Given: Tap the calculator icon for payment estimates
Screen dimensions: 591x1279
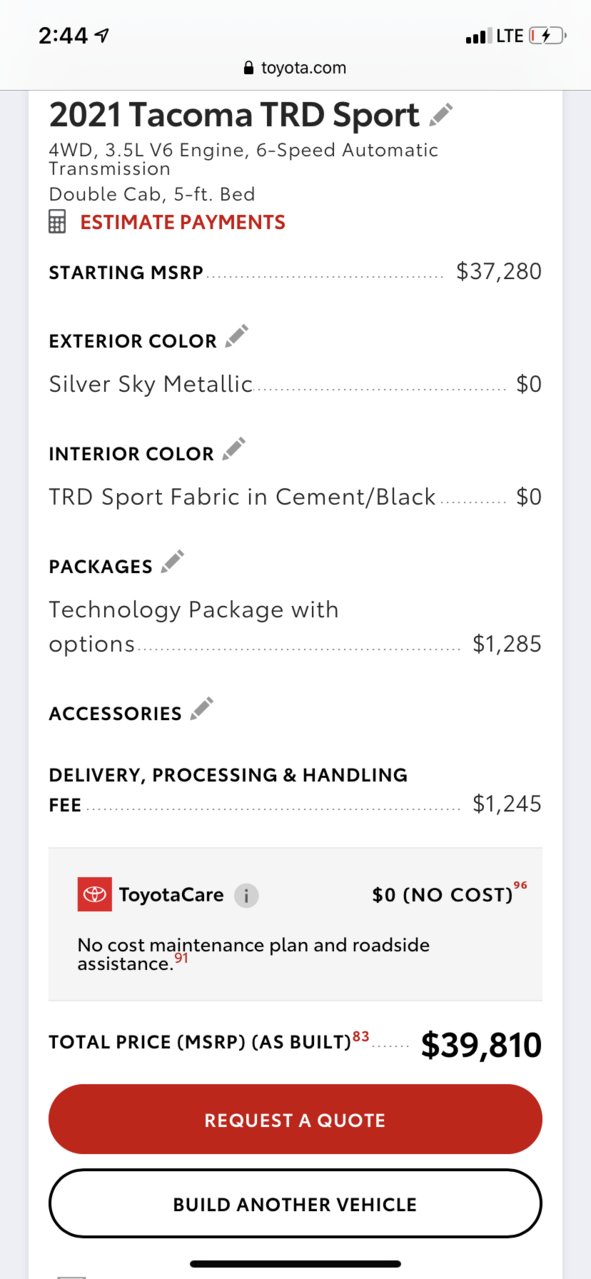Looking at the screenshot, I should (x=58, y=222).
